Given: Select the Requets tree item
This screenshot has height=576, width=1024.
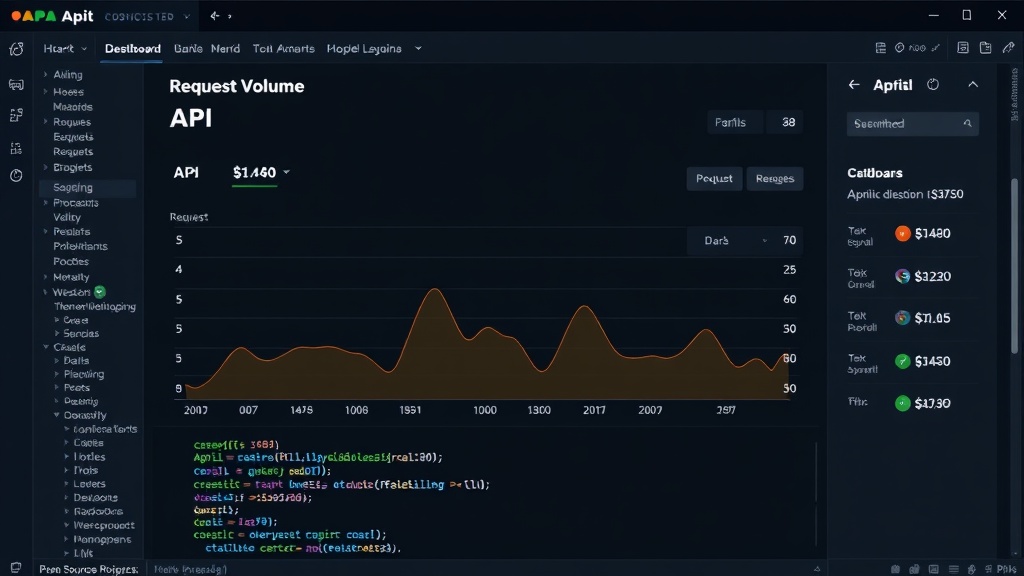Looking at the screenshot, I should 73,152.
